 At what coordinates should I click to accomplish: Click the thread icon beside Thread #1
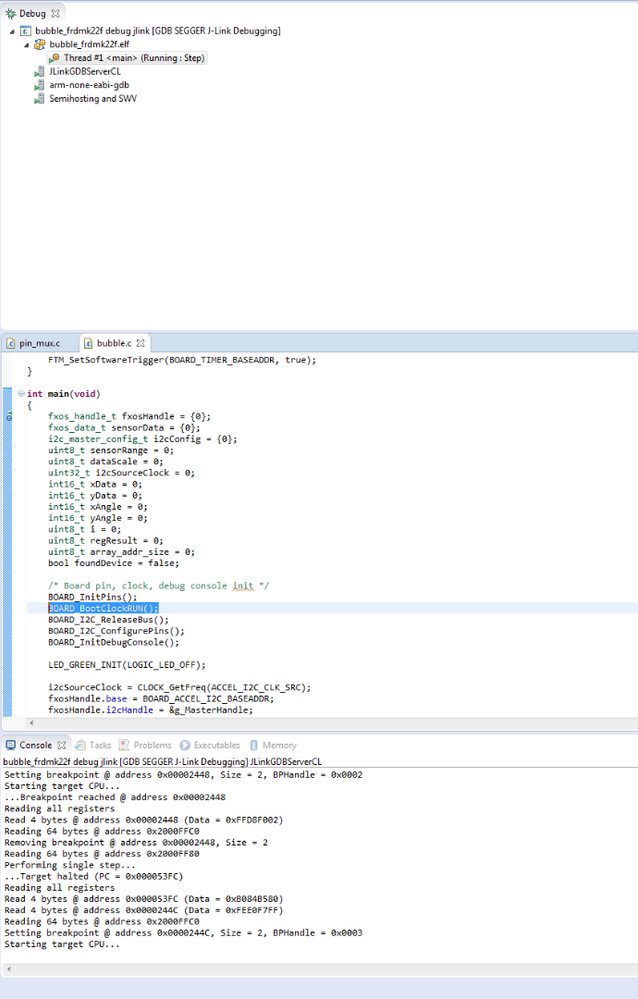[x=55, y=58]
